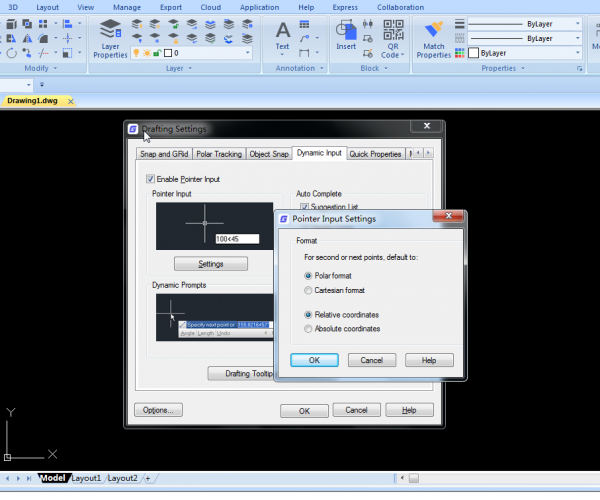Screen dimensions: 600x500
Task: Click Options button in Drafting Settings
Action: coord(158,410)
